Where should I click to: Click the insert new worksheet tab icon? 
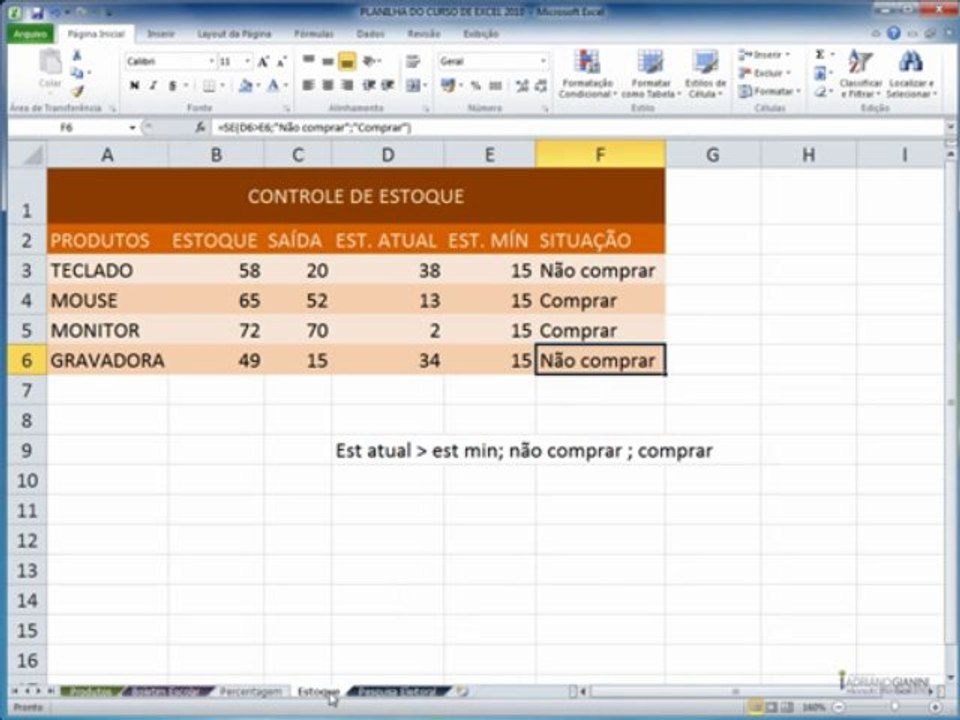(x=463, y=692)
